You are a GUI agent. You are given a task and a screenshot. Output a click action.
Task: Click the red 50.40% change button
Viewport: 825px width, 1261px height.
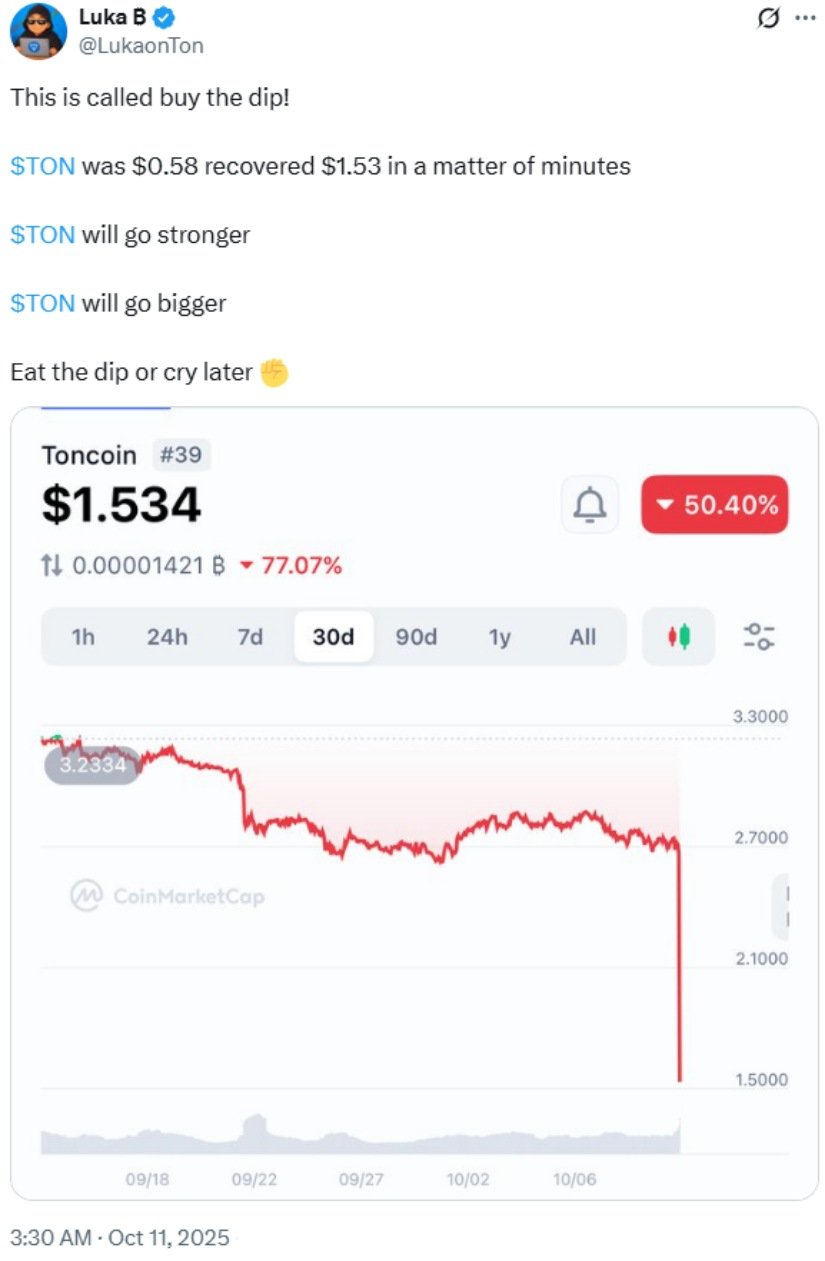point(714,505)
